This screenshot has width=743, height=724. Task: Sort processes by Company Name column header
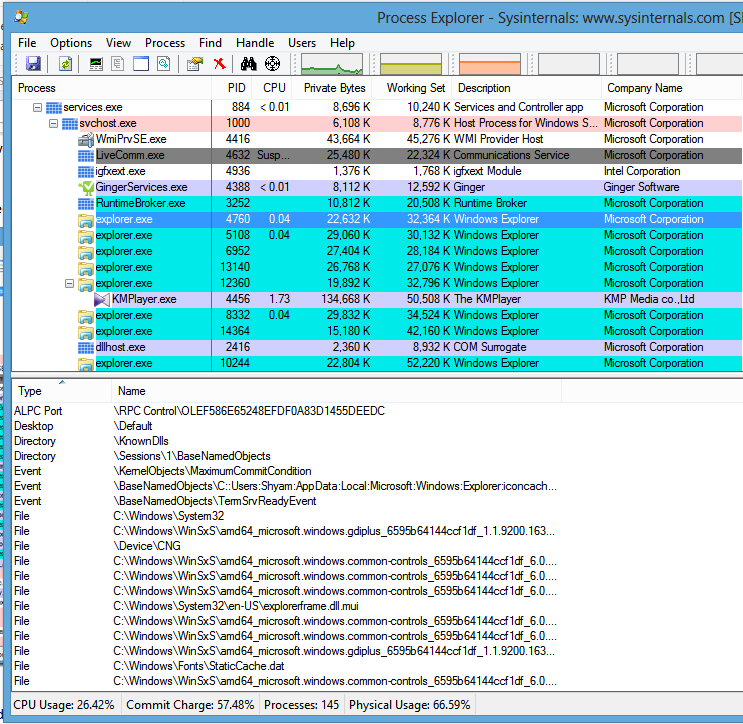[x=644, y=88]
